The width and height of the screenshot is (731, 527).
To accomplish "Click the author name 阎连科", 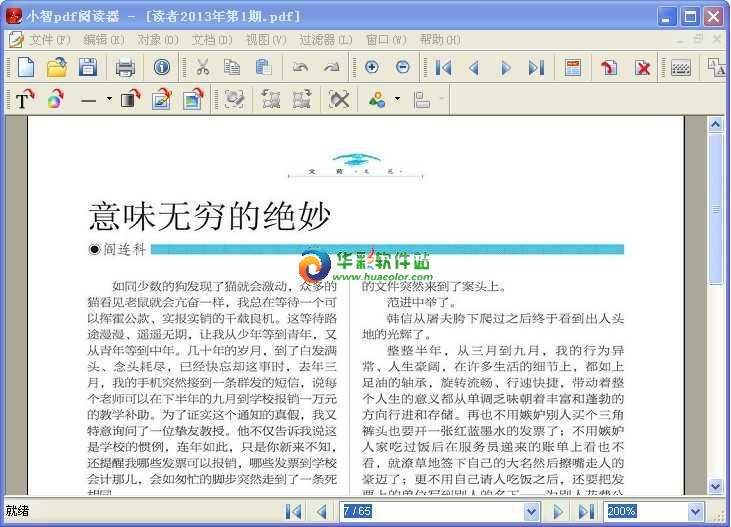I will [x=124, y=249].
